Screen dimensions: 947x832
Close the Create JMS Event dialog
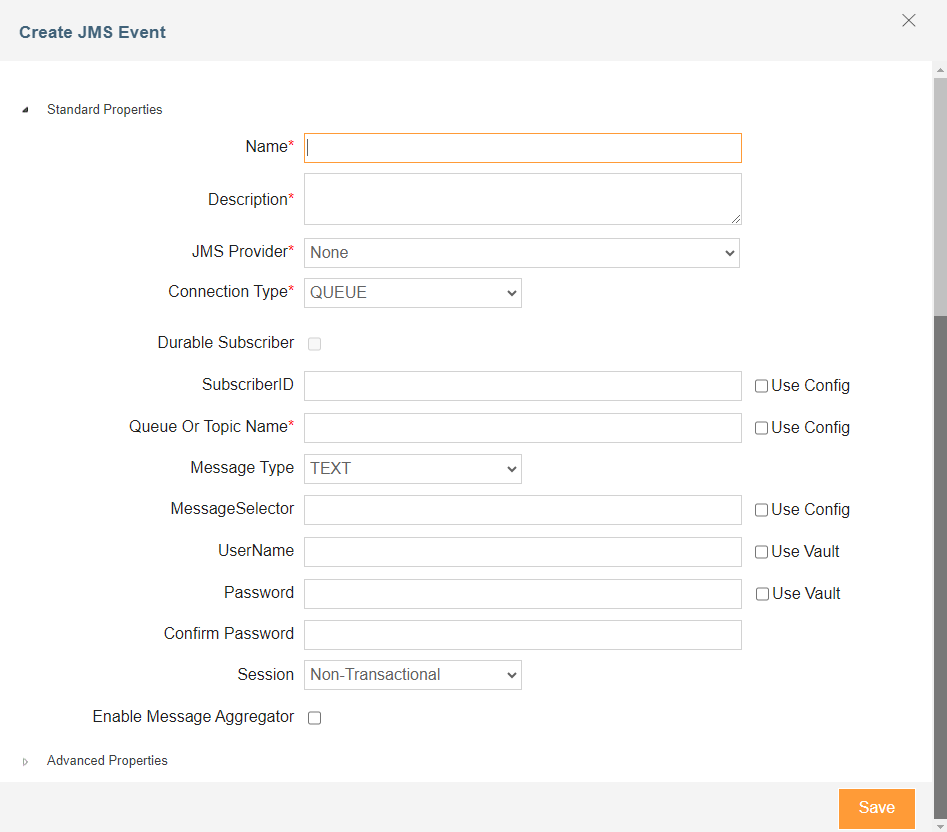click(908, 21)
